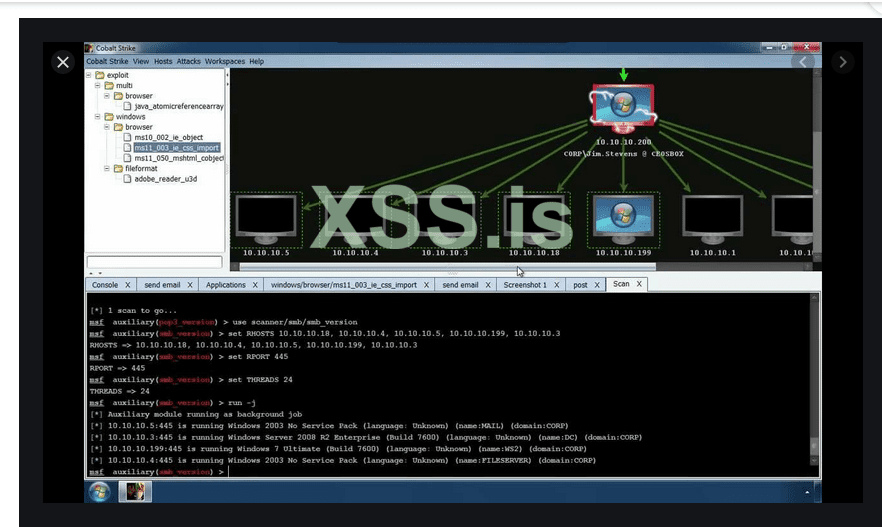Click the Cobalt Strike taskbar icon
This screenshot has width=882, height=527.
click(135, 492)
